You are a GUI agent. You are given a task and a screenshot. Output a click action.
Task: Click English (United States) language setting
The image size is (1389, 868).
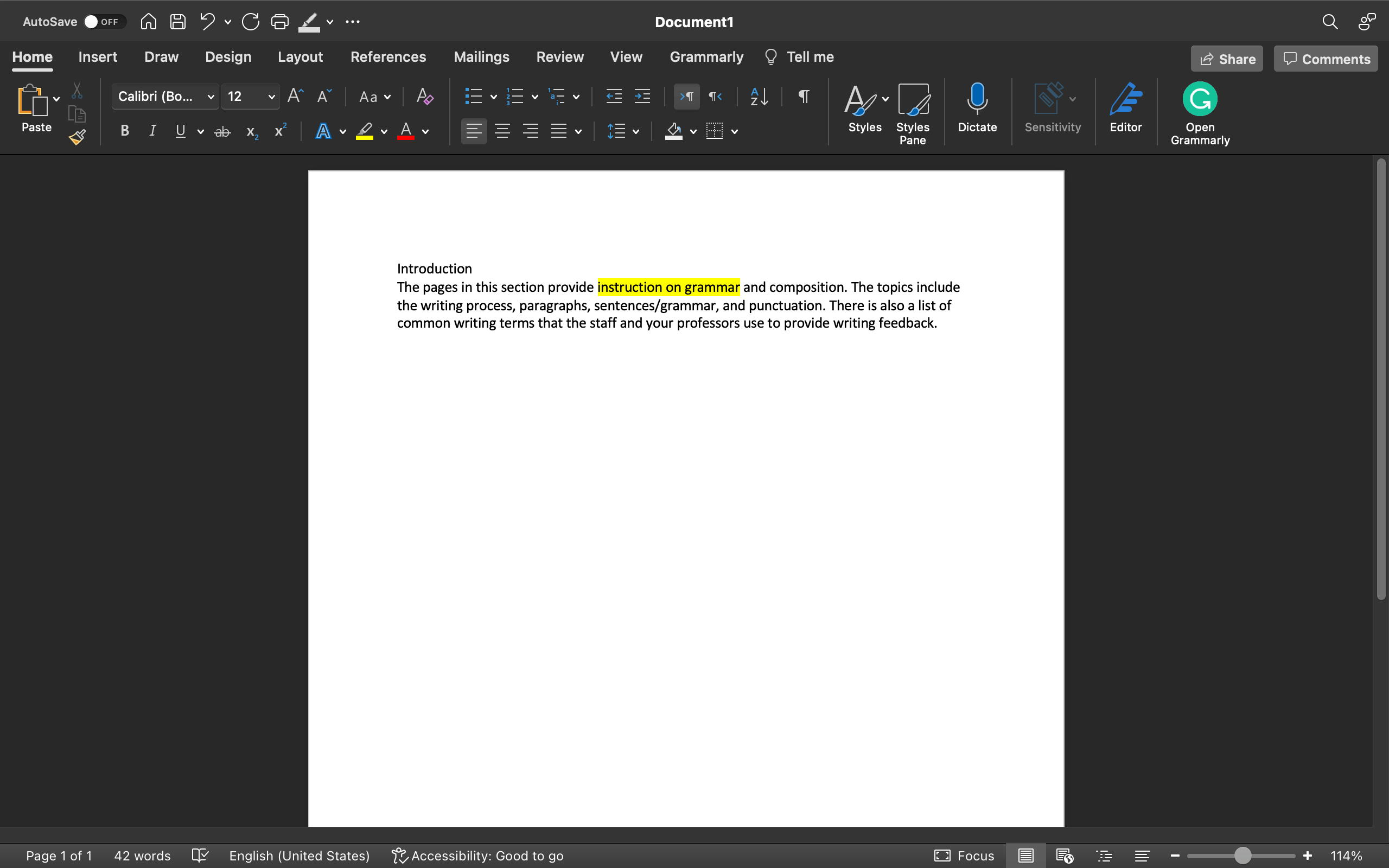[x=299, y=856]
